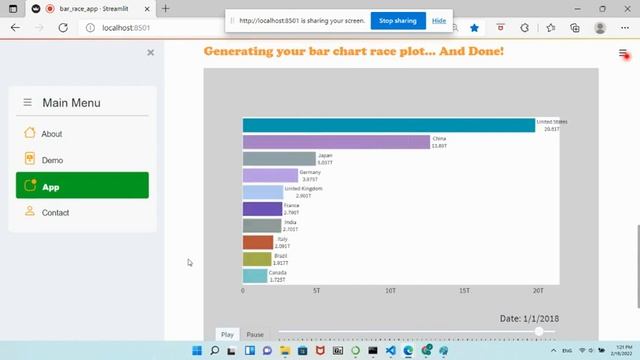Image resolution: width=640 pixels, height=360 pixels.
Task: Click the taskbar clock and date
Action: click(622, 350)
